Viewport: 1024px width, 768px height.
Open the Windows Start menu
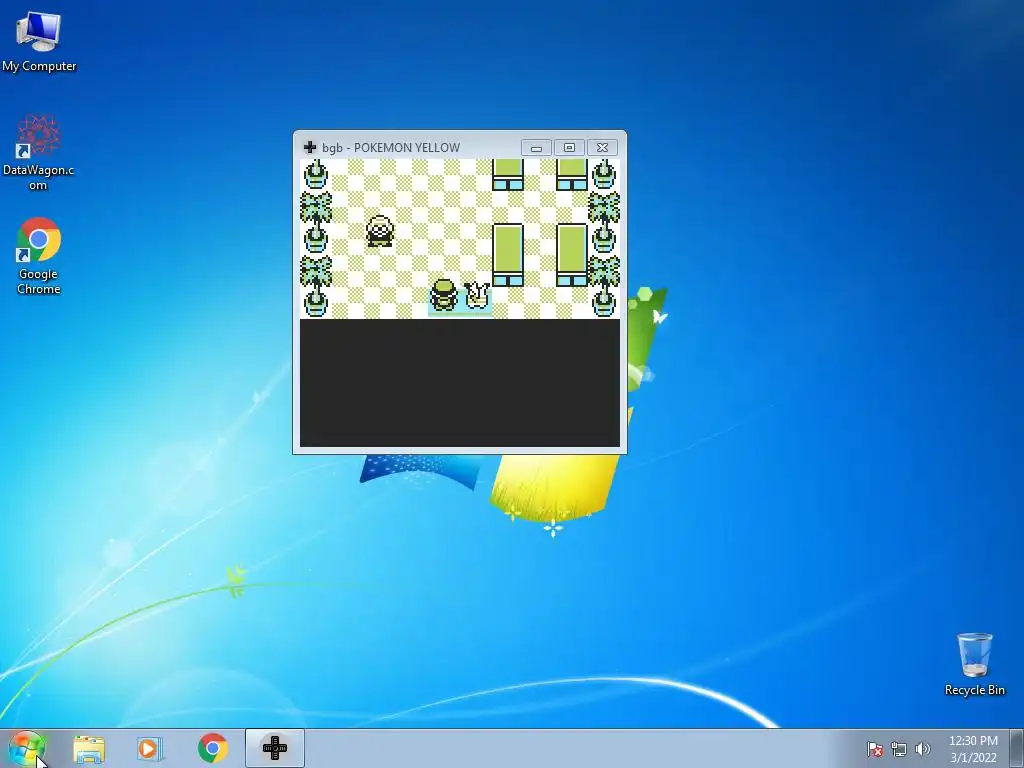(26, 748)
